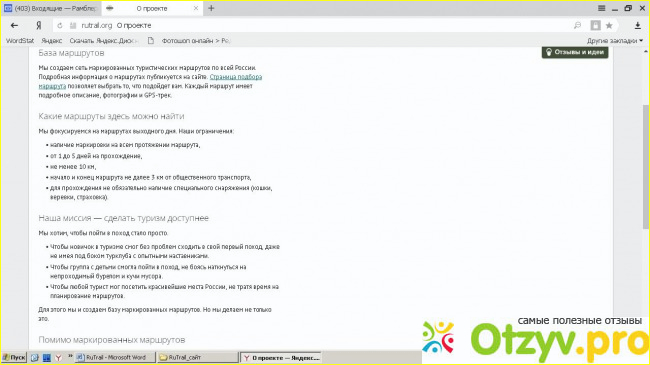Open Yandex home via the Я button
The height and width of the screenshot is (365, 650).
(39, 26)
